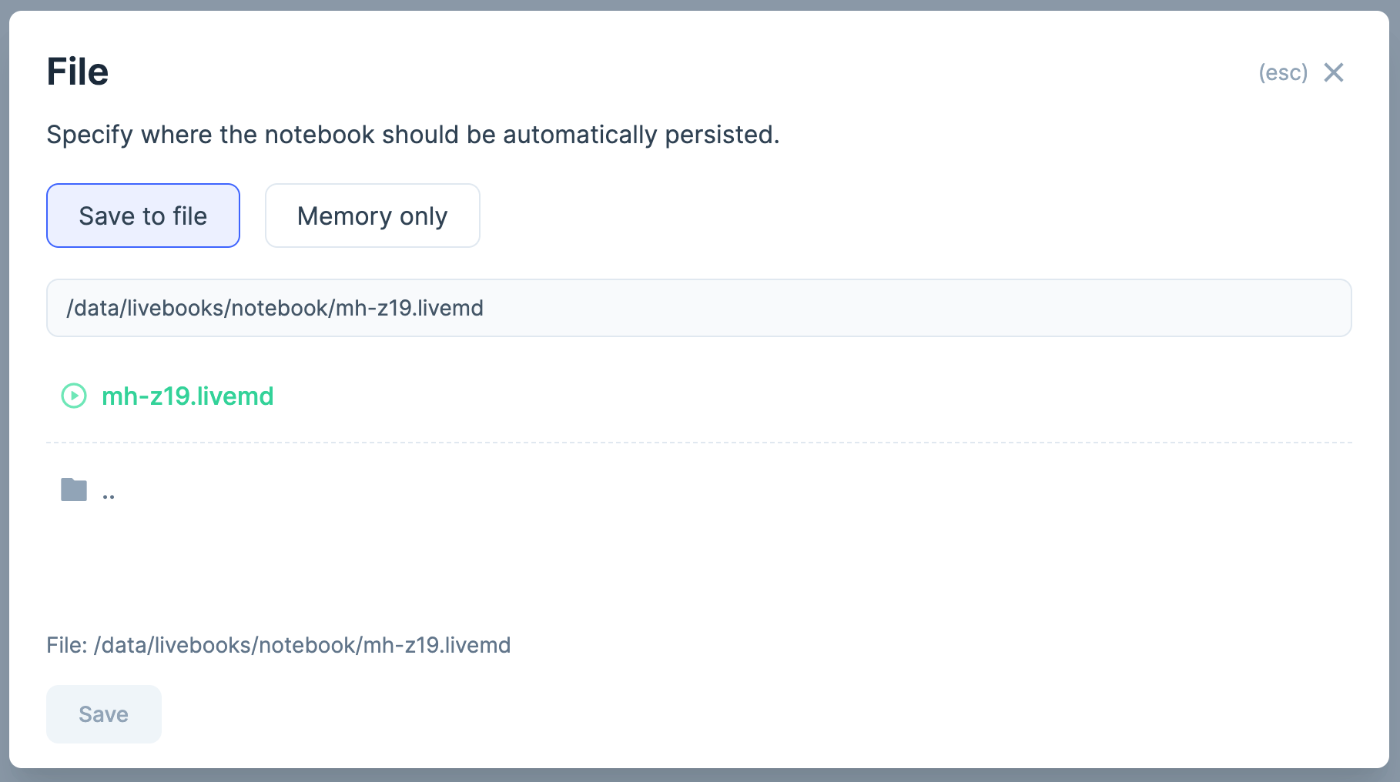Close the File dialog with the X icon
The image size is (1400, 782).
click(1333, 72)
